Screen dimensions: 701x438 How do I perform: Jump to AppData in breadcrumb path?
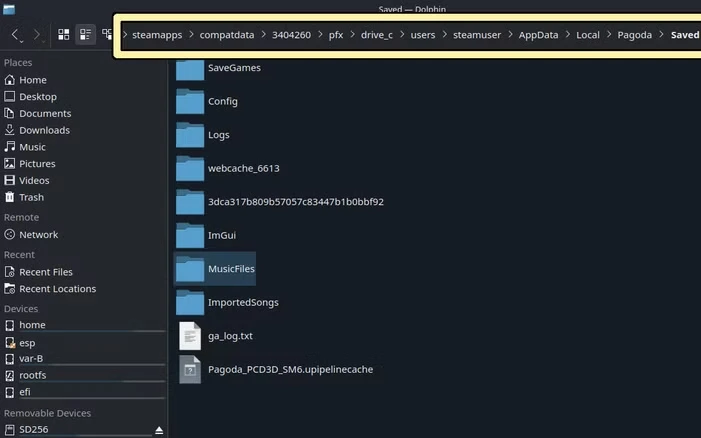tap(538, 35)
